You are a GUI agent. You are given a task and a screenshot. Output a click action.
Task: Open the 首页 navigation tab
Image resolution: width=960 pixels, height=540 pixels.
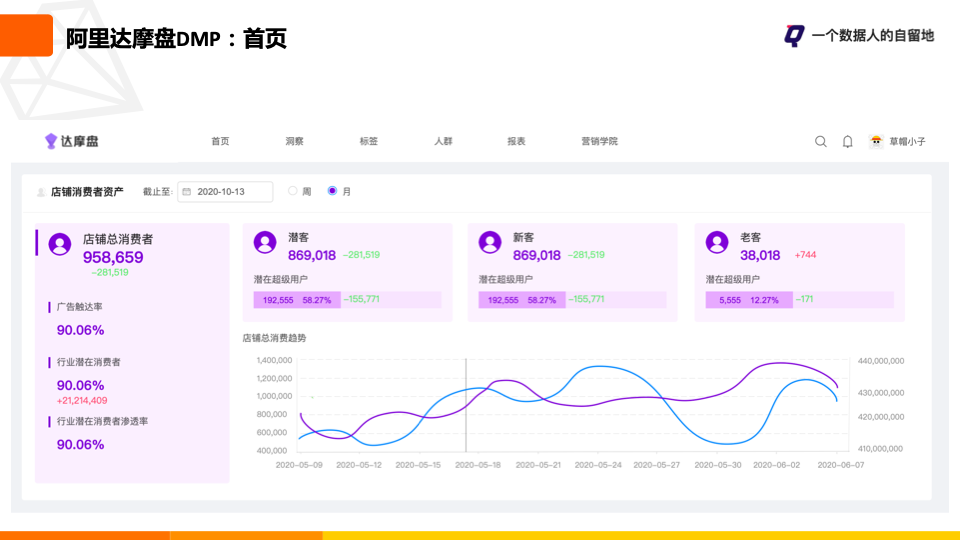coord(220,141)
